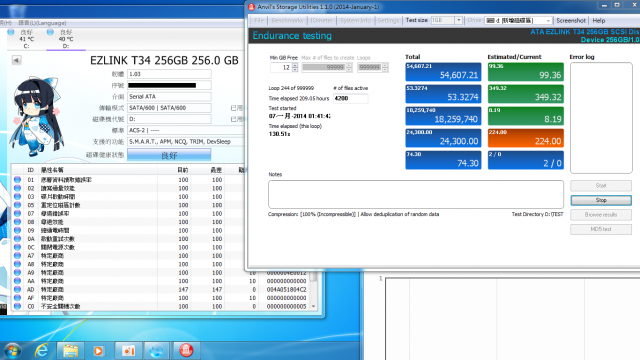This screenshot has width=640, height=360.
Task: Open the Language menu in CrystalDiskInfo
Action: tap(42, 23)
